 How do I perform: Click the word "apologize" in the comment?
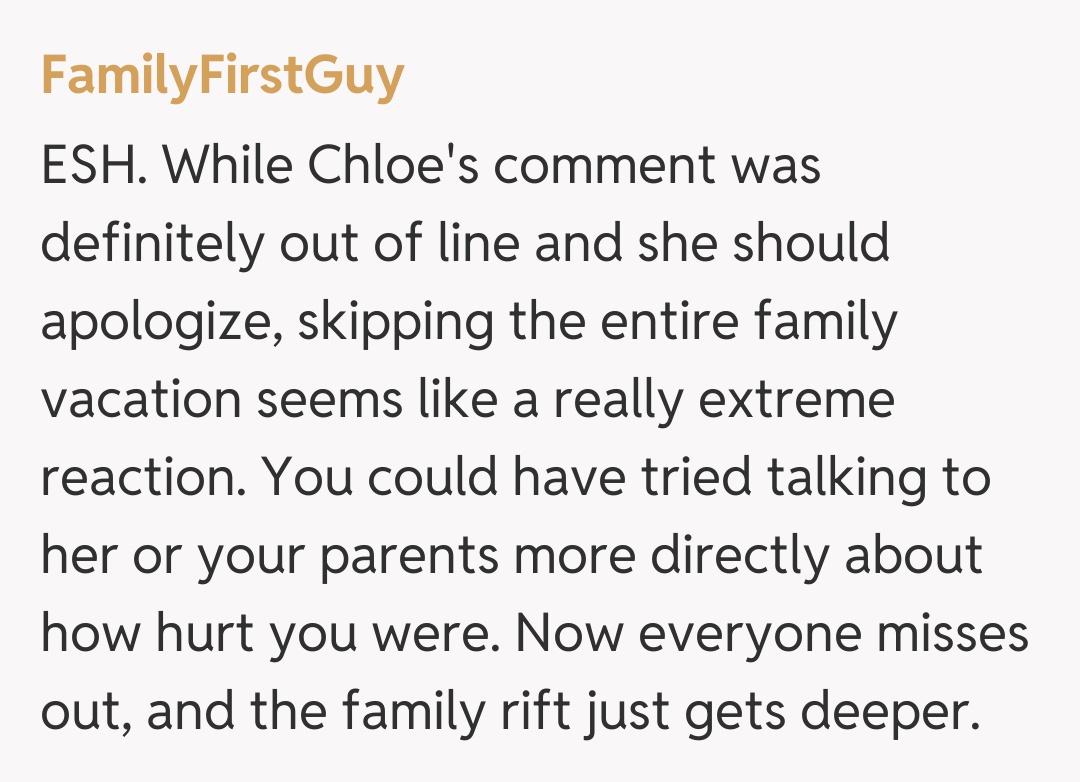[x=162, y=324]
